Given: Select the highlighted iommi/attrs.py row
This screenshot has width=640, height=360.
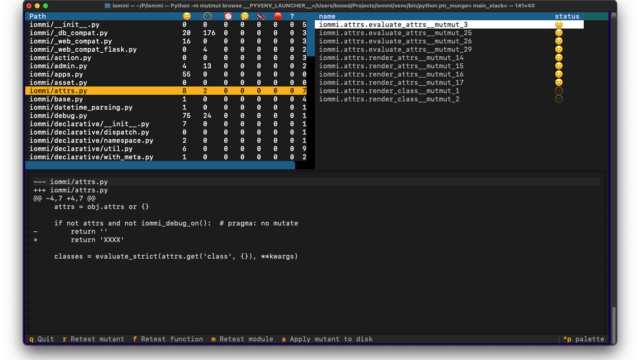Looking at the screenshot, I should pyautogui.click(x=166, y=91).
